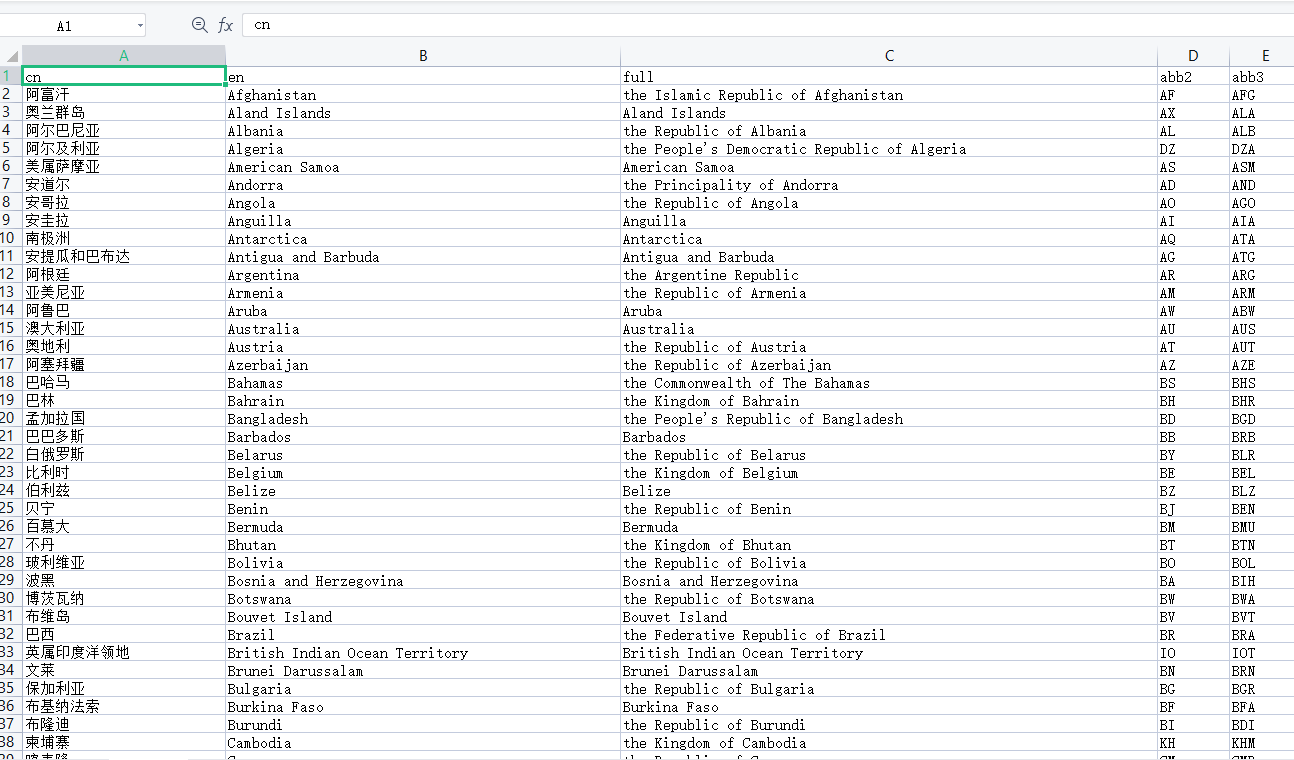Click the zoom magnifier icon beside fx

199,25
